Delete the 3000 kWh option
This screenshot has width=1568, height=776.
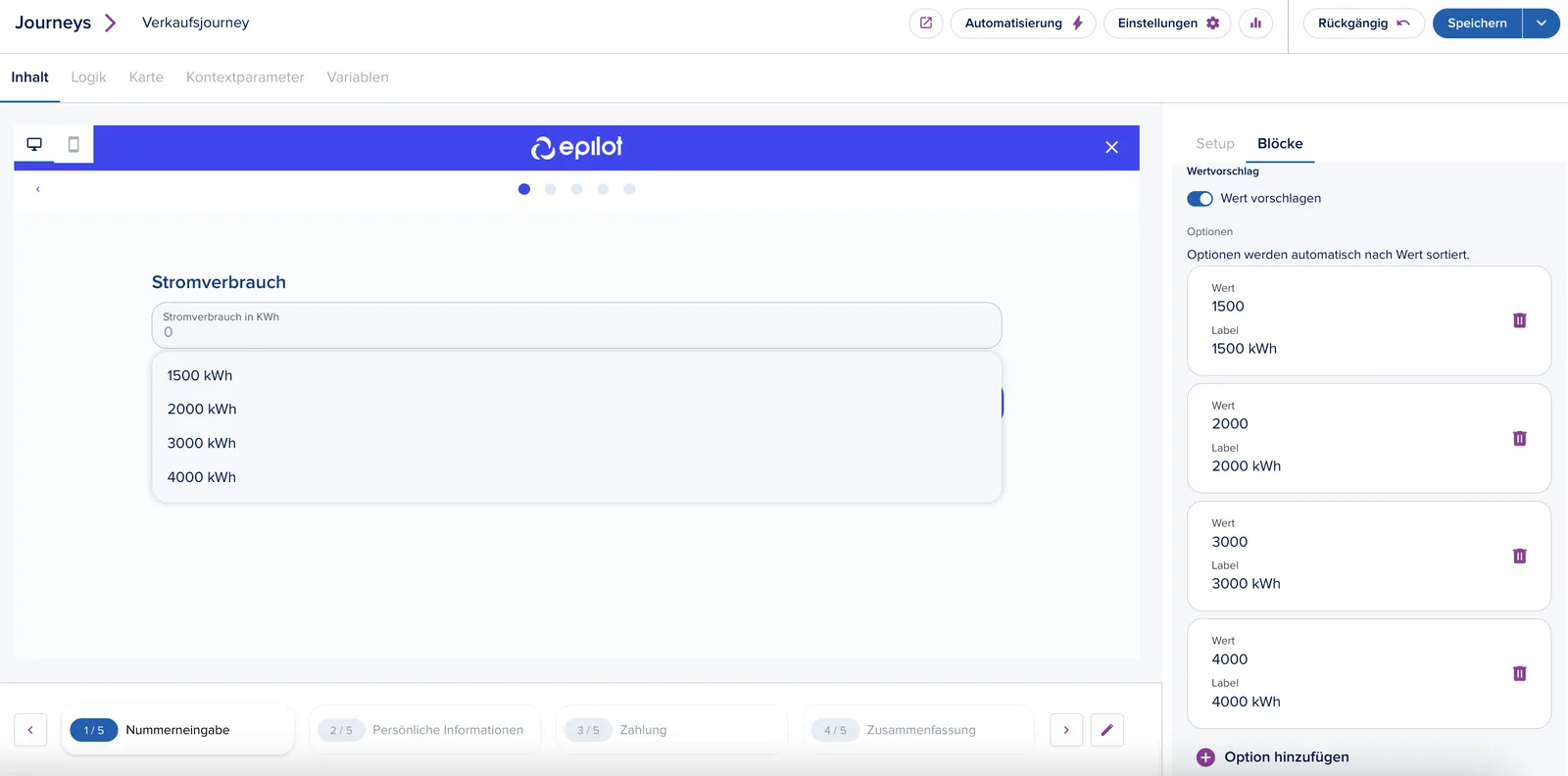(1519, 556)
